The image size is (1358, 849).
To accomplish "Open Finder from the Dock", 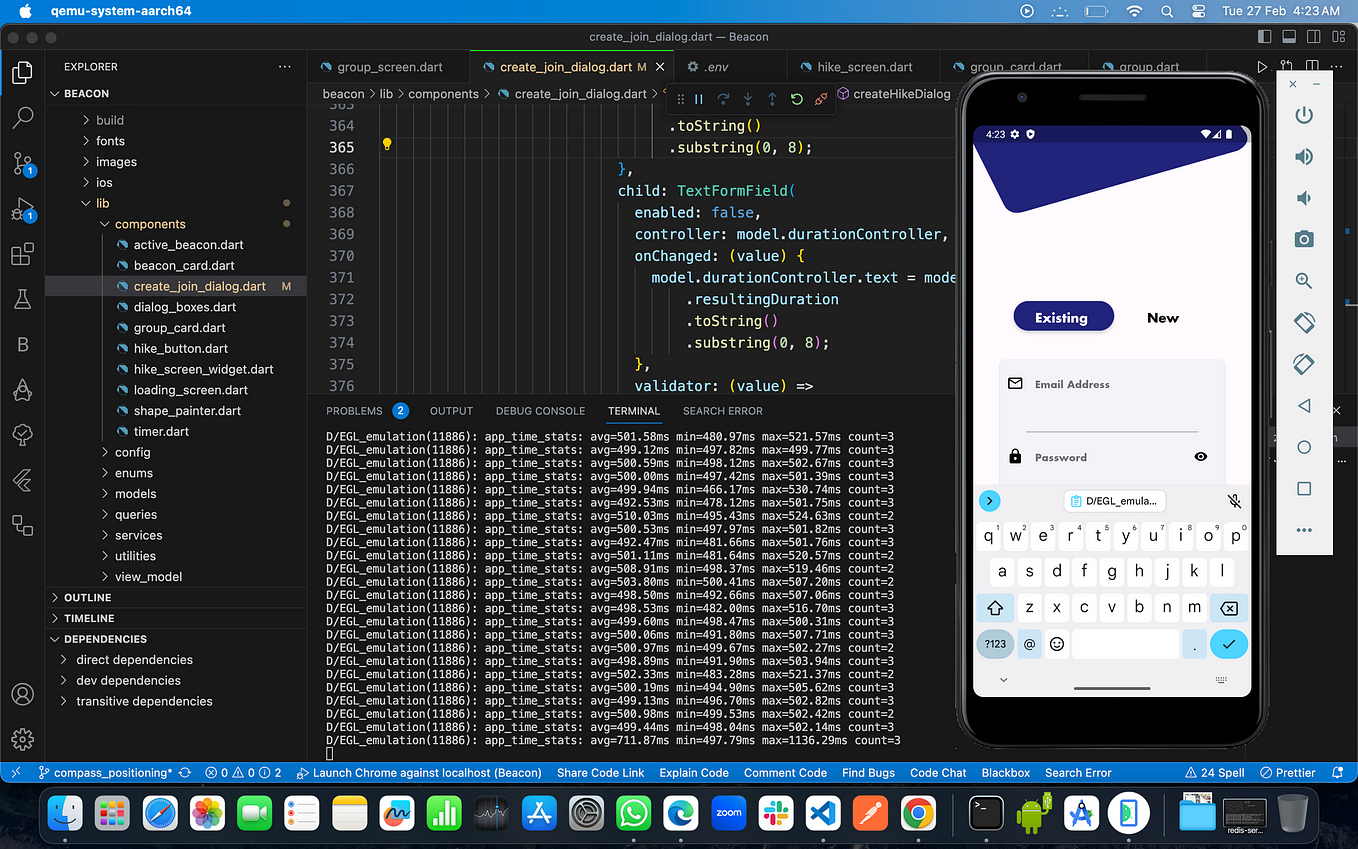I will point(66,813).
